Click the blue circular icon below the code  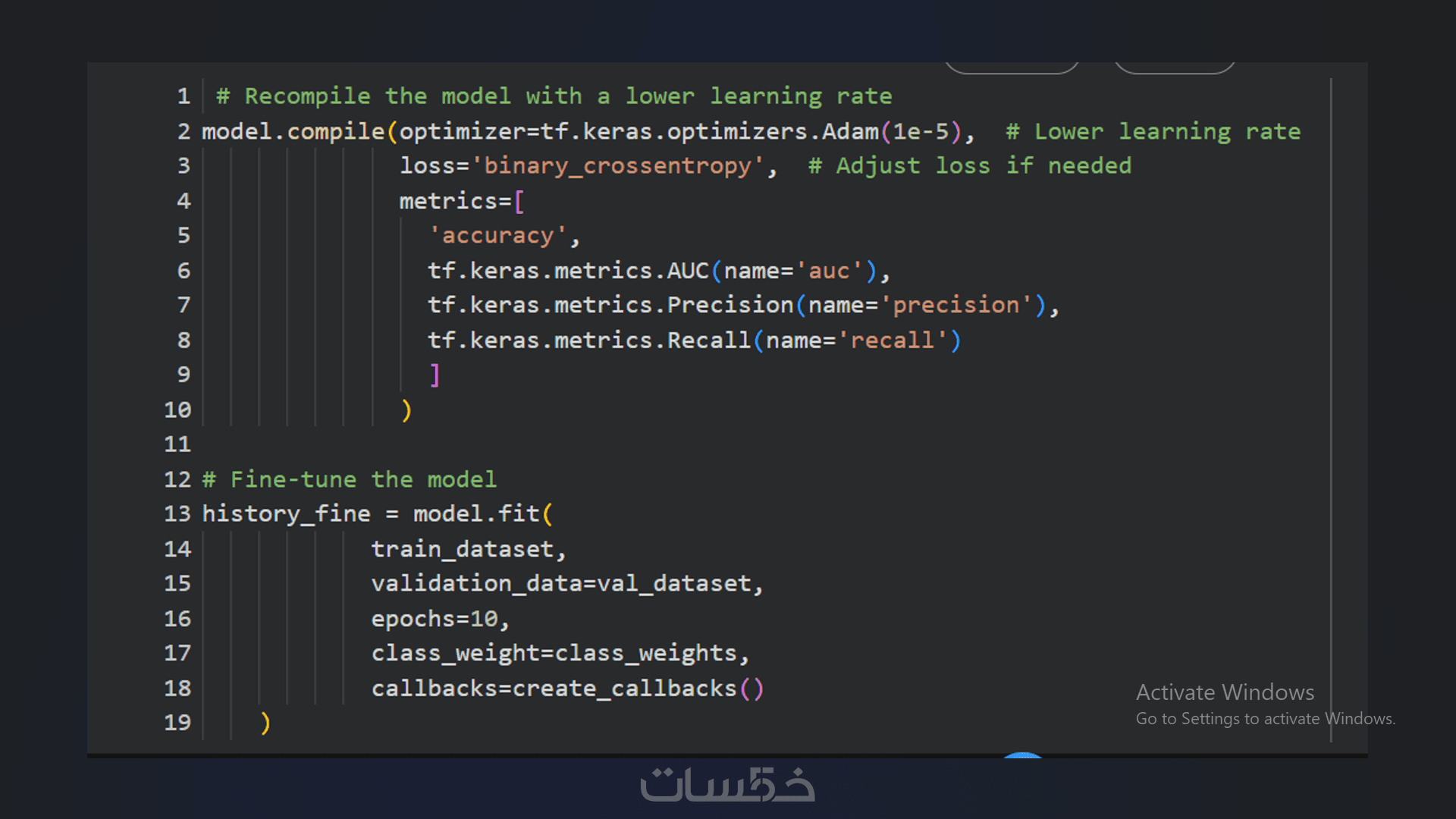[1022, 755]
